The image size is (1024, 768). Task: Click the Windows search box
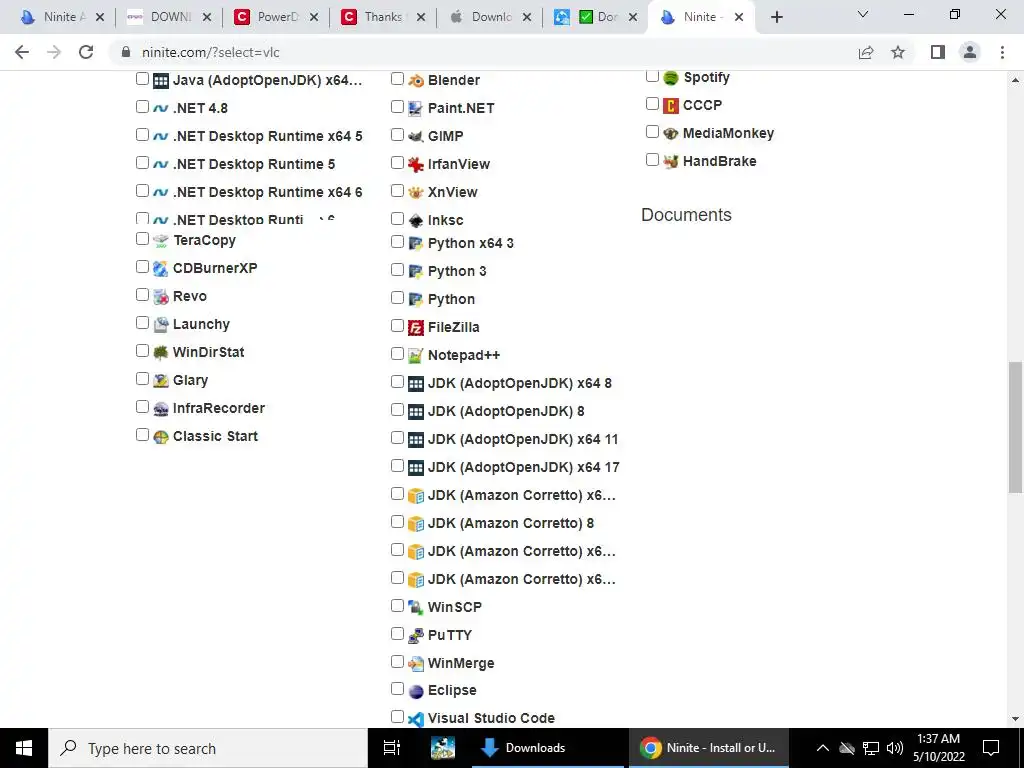(x=208, y=748)
